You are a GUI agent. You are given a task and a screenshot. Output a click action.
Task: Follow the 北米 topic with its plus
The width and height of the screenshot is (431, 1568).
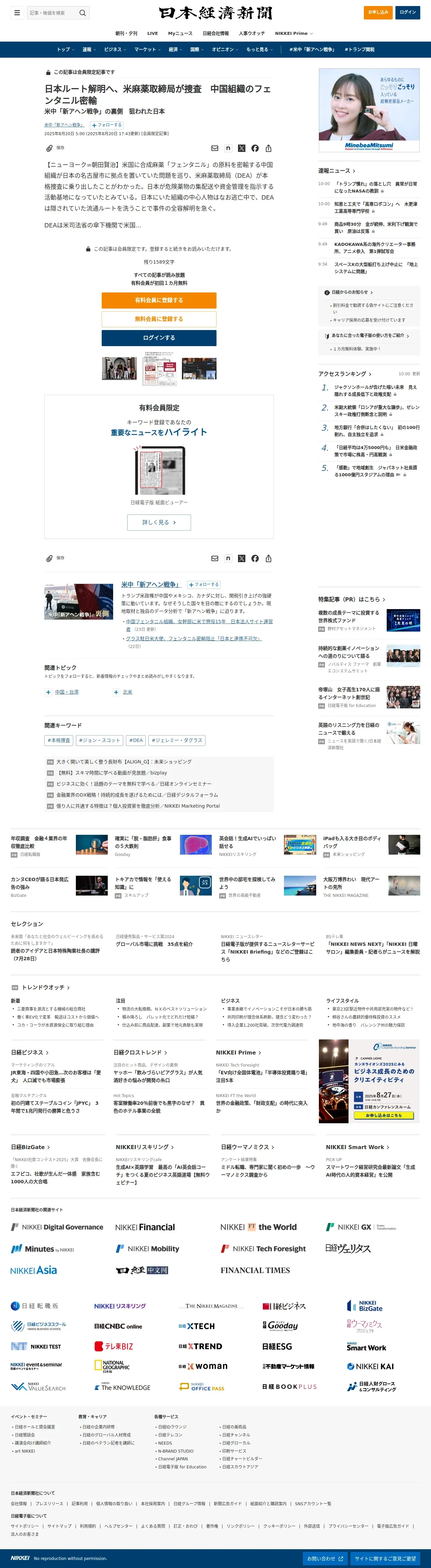(x=116, y=692)
